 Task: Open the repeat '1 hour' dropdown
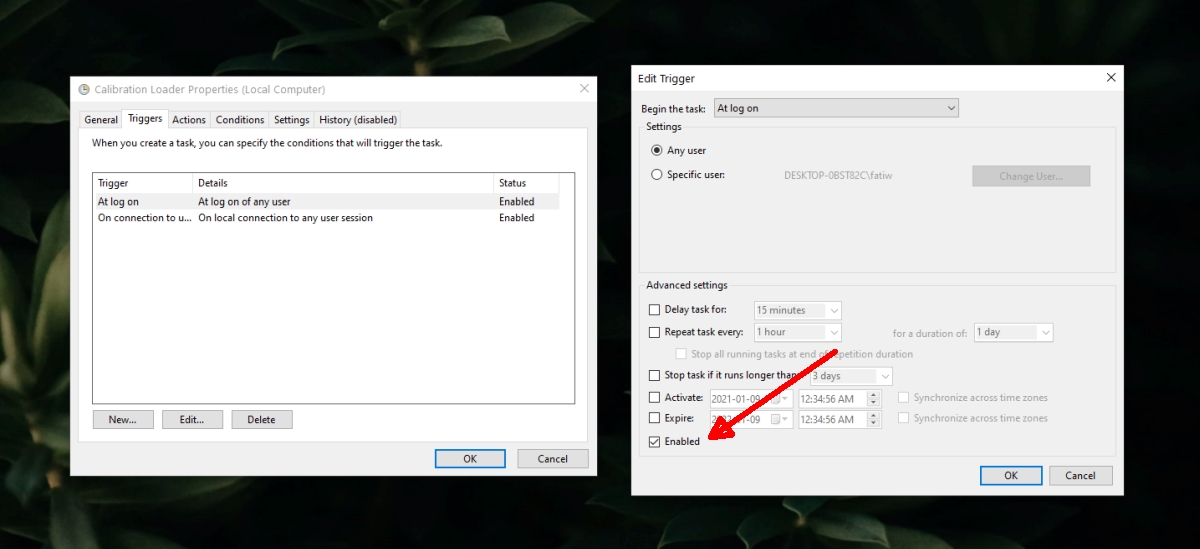coord(798,332)
